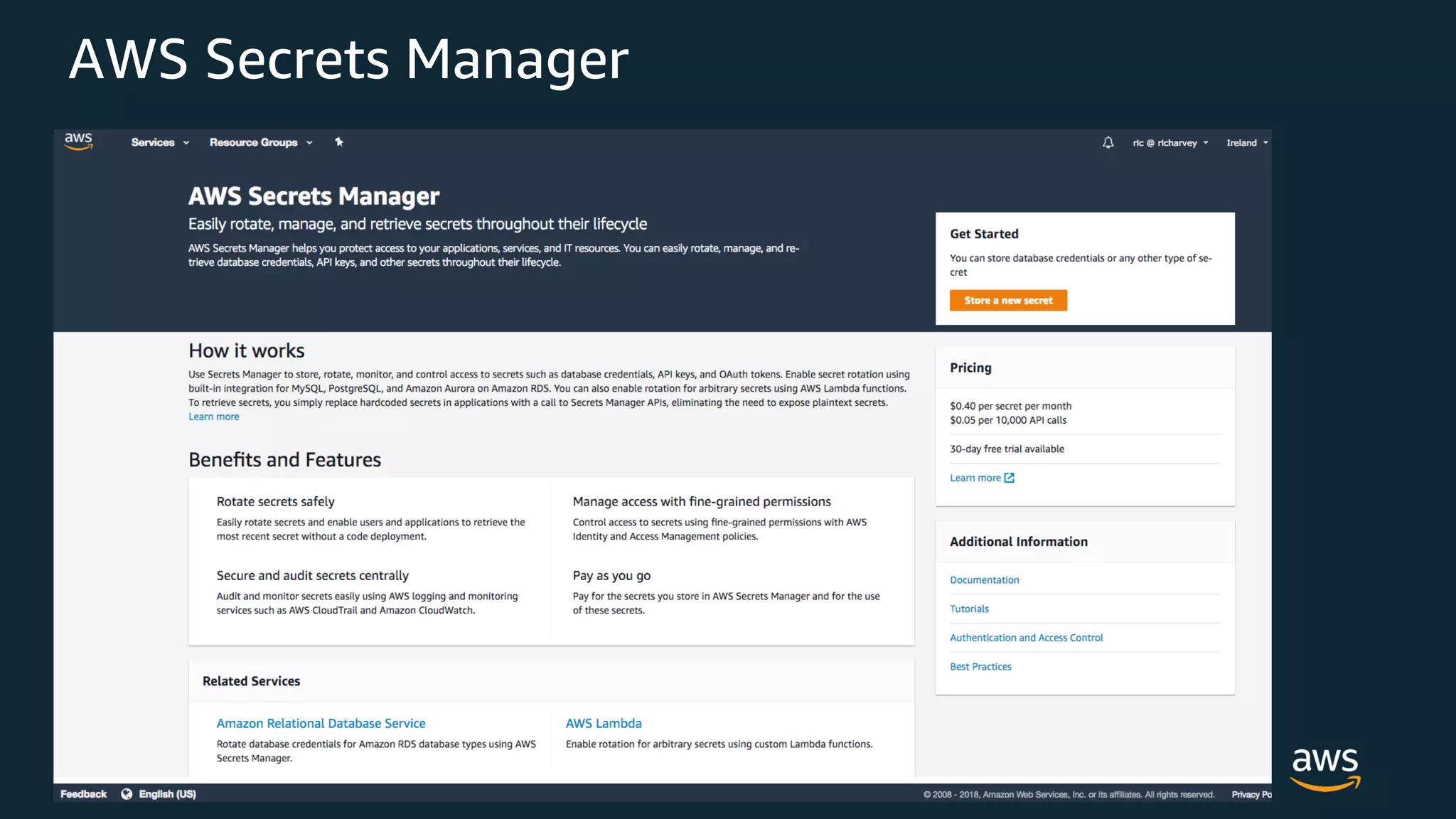The image size is (1456, 819).
Task: Click '30-day free trial available' text
Action: click(x=1007, y=449)
